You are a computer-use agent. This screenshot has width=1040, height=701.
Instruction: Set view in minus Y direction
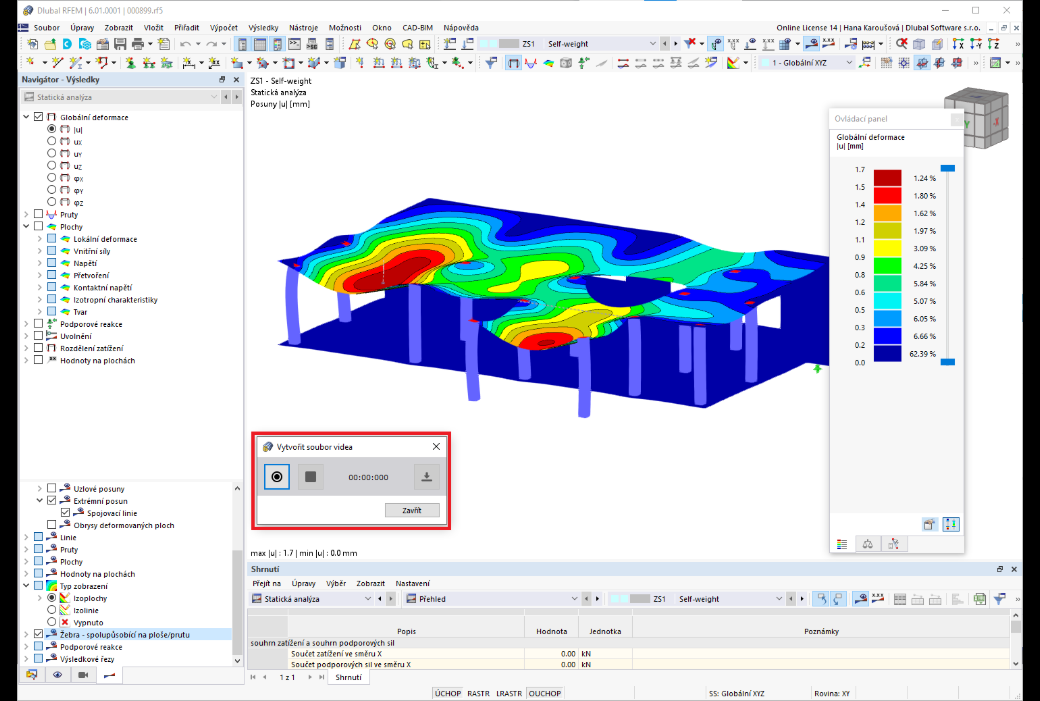(976, 44)
